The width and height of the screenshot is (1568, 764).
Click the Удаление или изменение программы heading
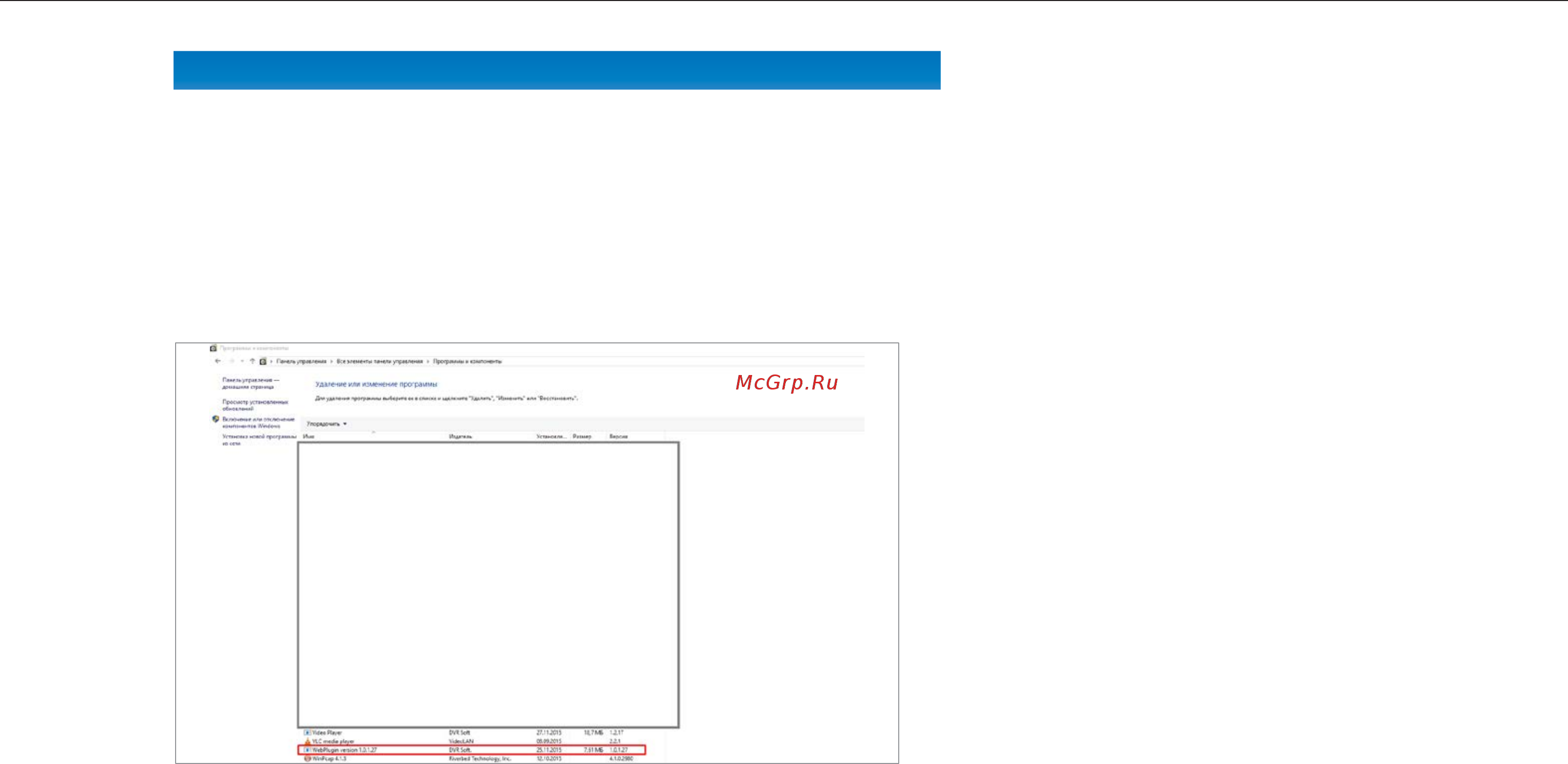click(x=376, y=384)
